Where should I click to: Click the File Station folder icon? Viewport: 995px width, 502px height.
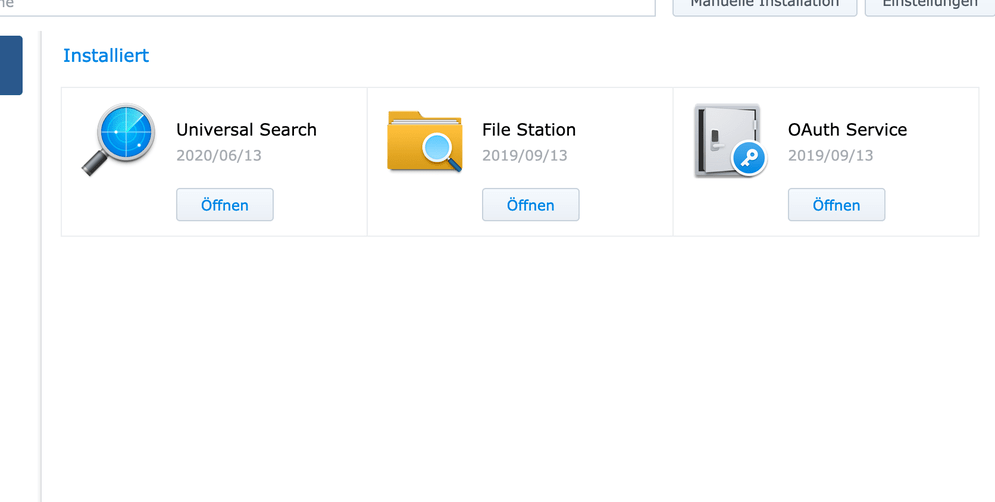pos(425,141)
